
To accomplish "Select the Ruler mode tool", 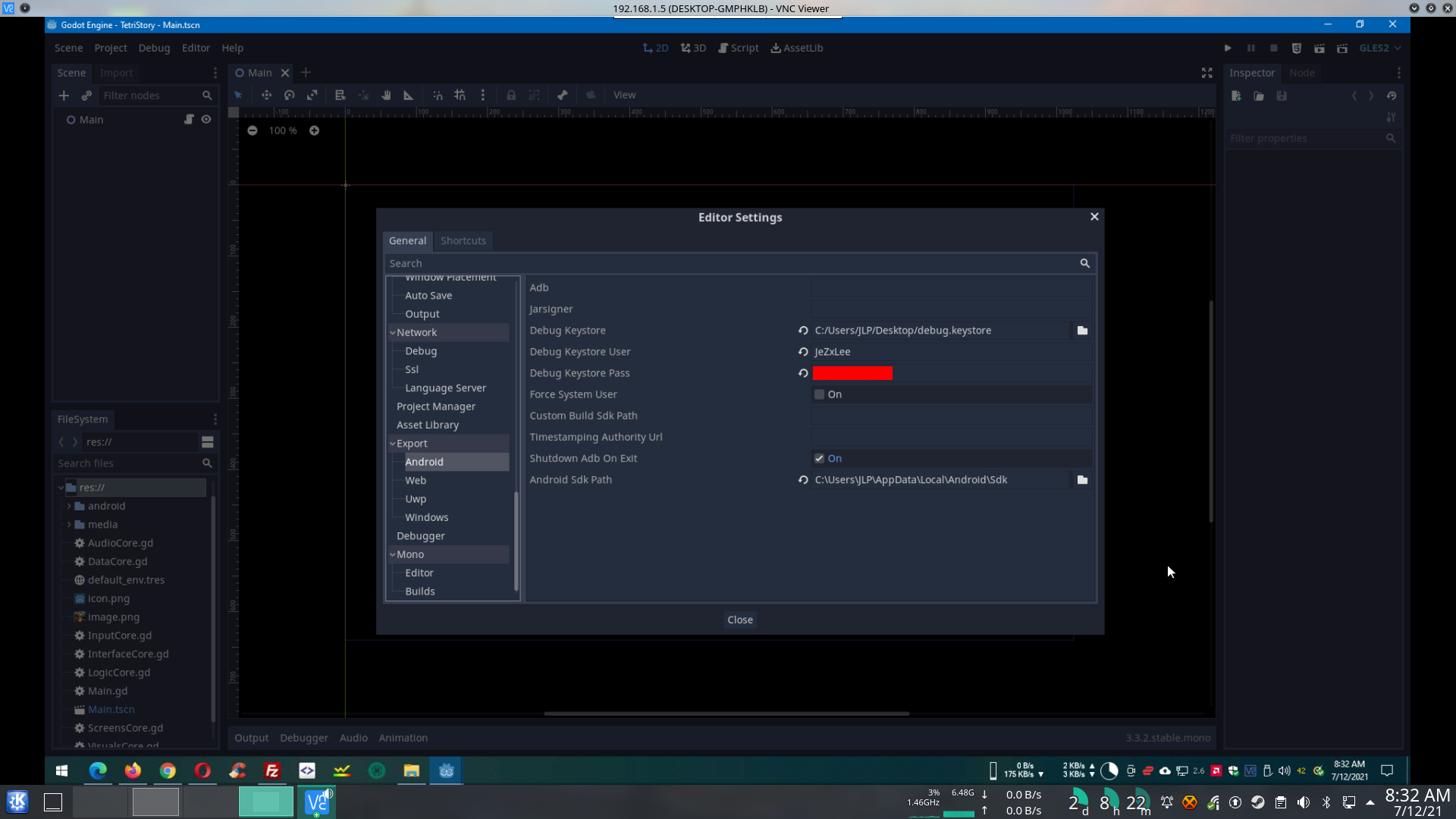I will tap(409, 95).
